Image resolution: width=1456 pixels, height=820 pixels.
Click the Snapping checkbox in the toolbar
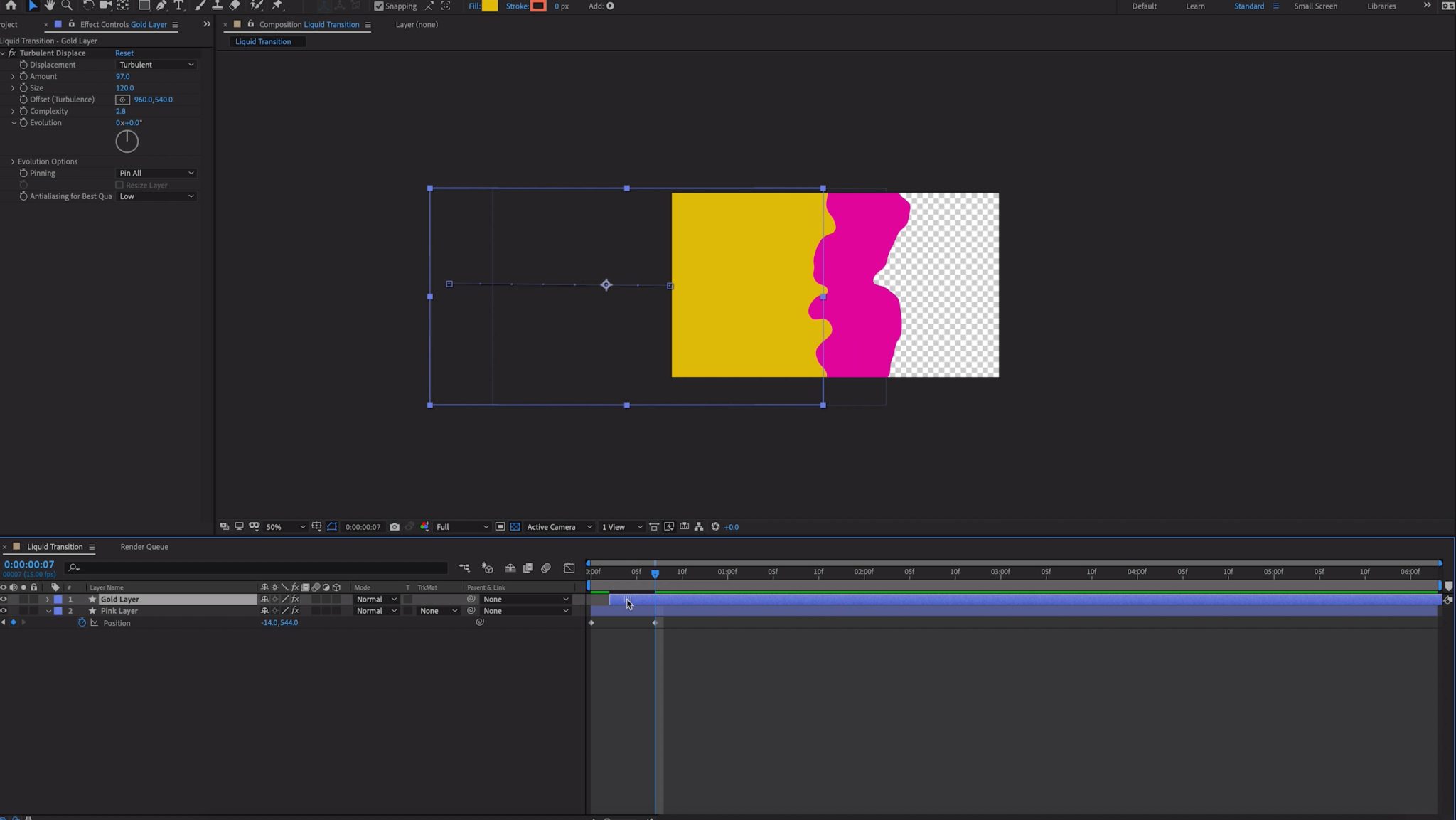click(380, 6)
